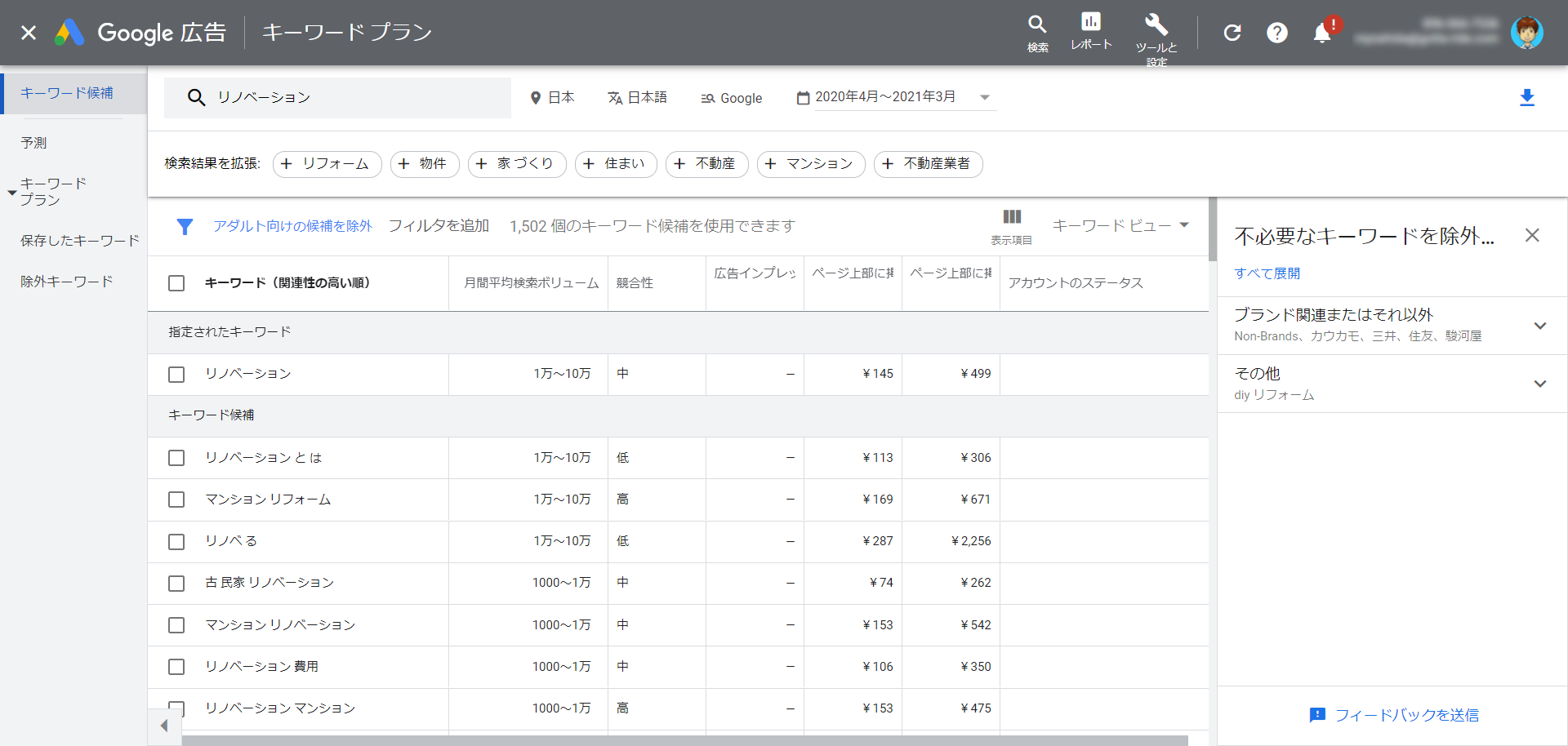Open 除外キーワード in the sidebar
The width and height of the screenshot is (1568, 746).
67,282
